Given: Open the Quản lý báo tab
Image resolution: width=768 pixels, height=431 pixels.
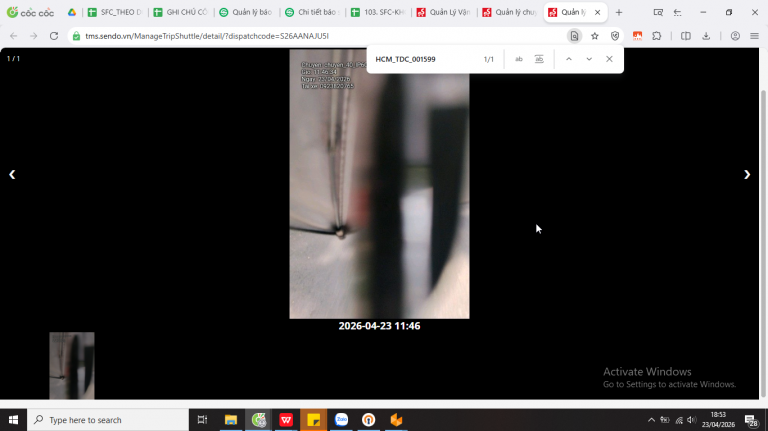Looking at the screenshot, I should 246,12.
